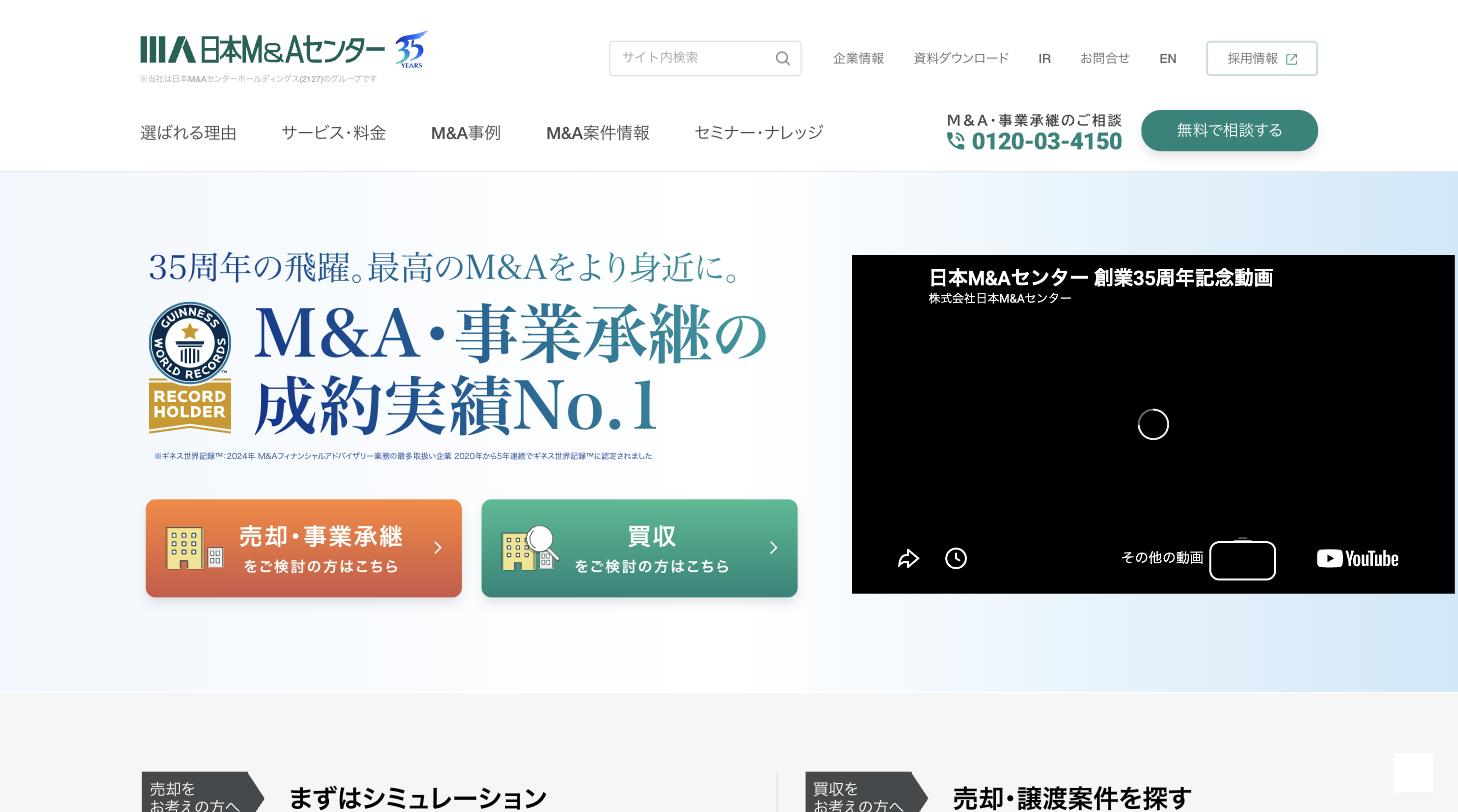Click the chevron arrow on 買収 button

click(x=773, y=548)
